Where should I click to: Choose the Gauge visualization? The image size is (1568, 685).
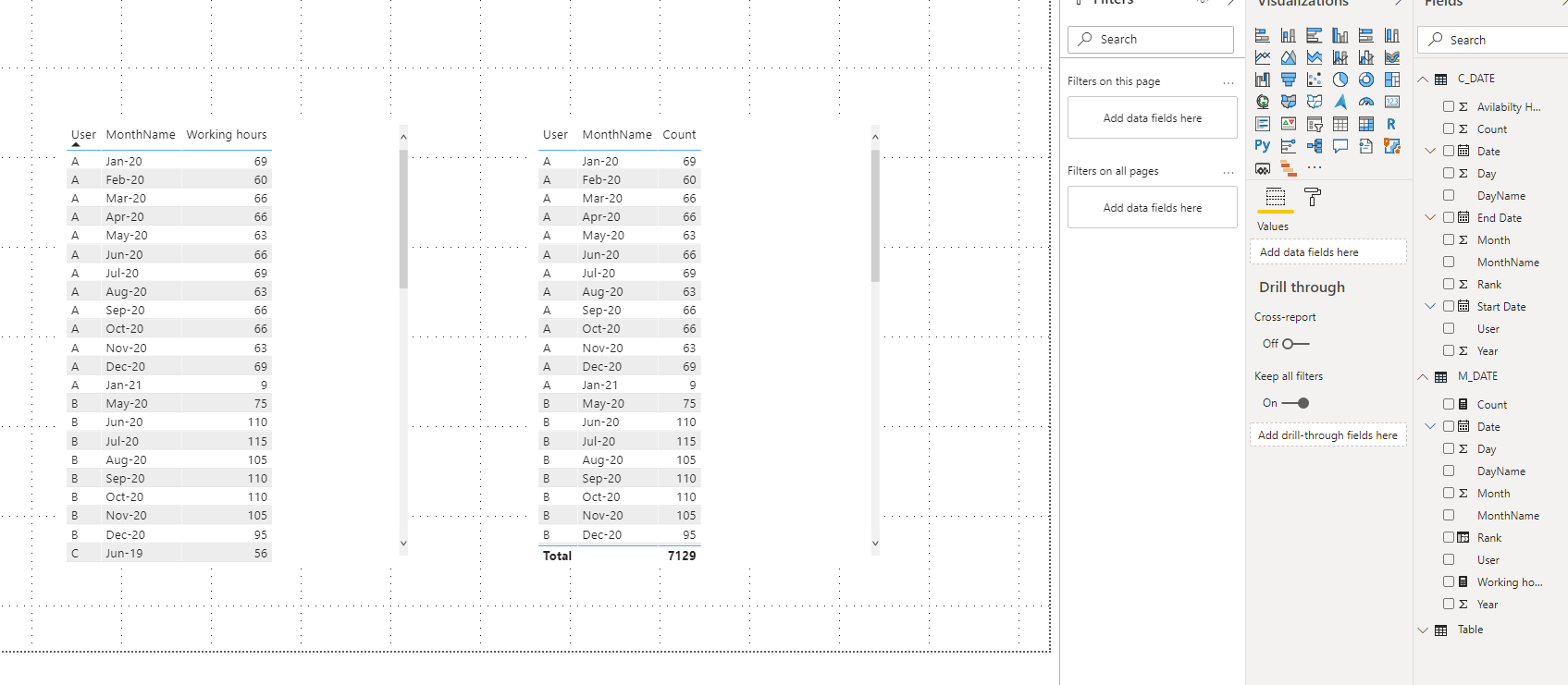point(1366,102)
